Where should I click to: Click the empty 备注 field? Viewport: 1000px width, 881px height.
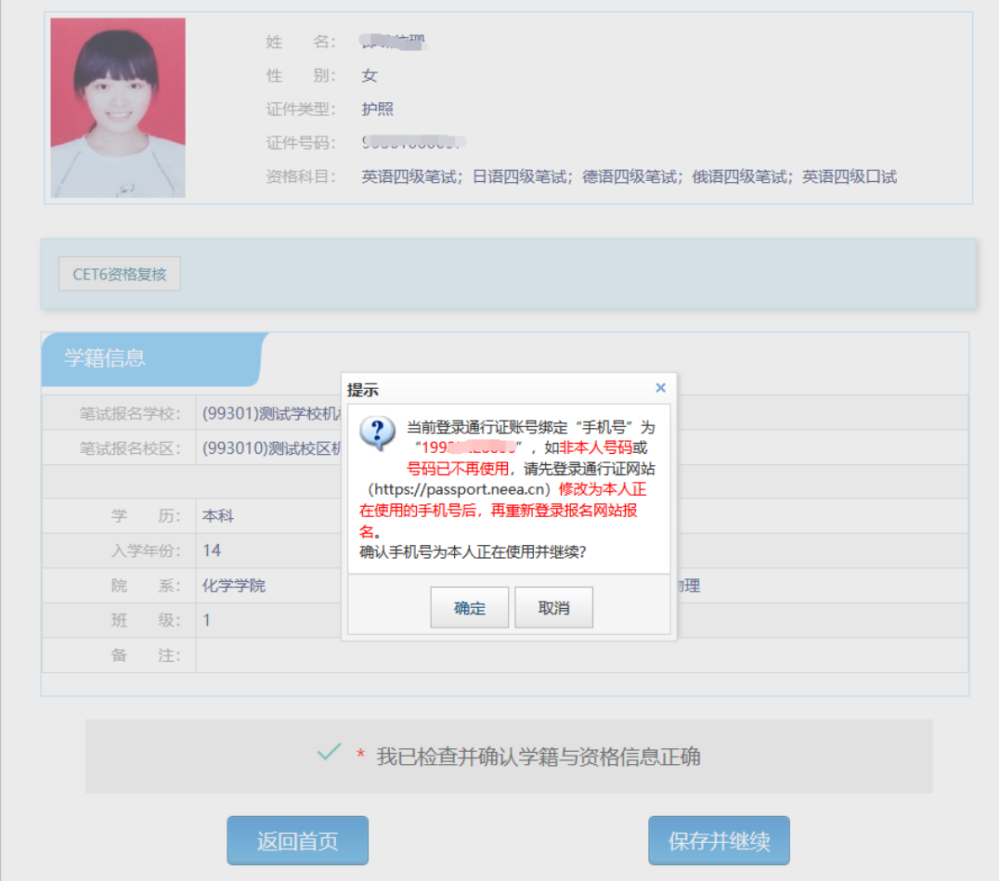[270, 656]
